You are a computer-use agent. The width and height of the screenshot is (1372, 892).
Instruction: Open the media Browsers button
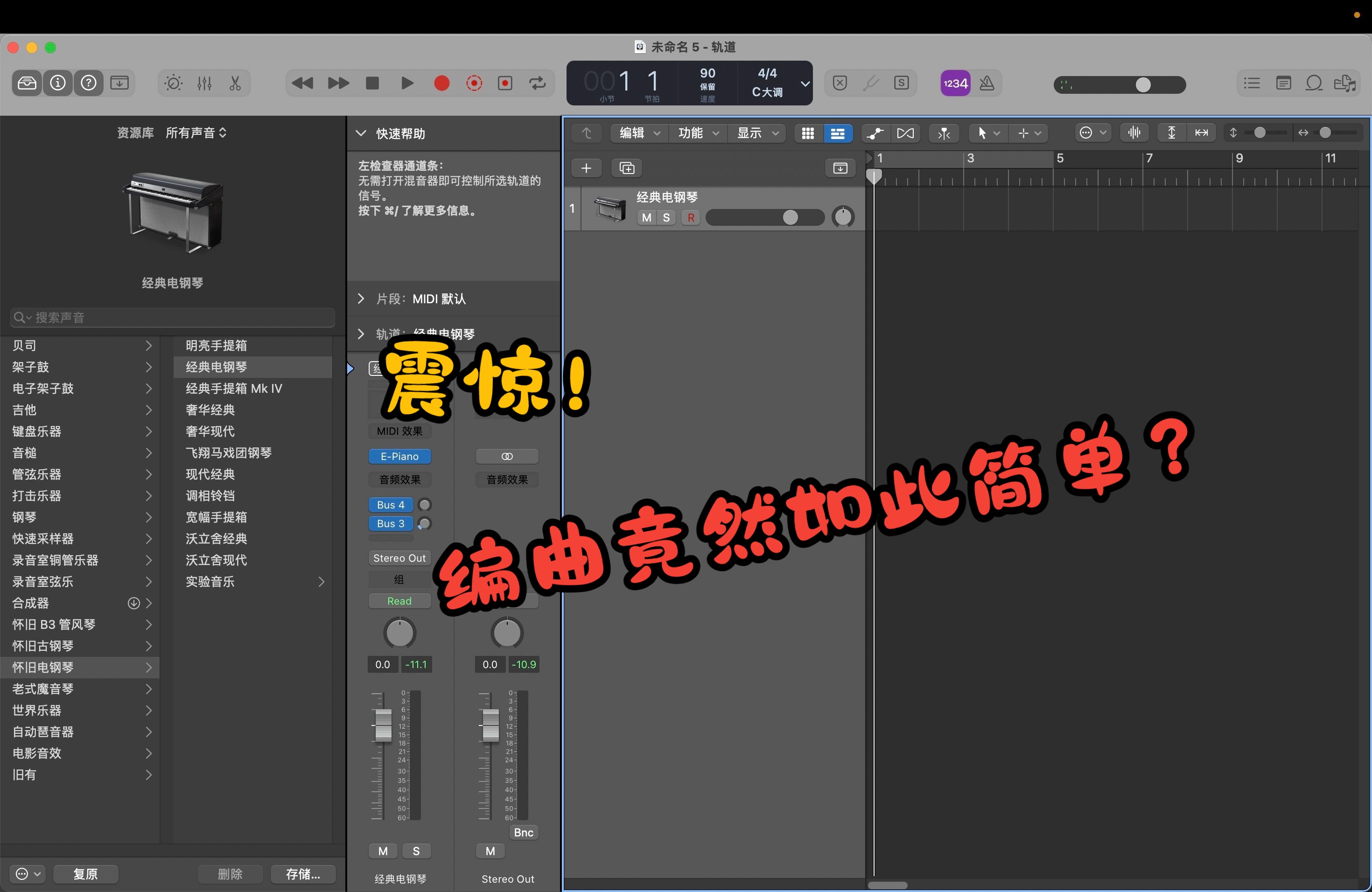1345,84
